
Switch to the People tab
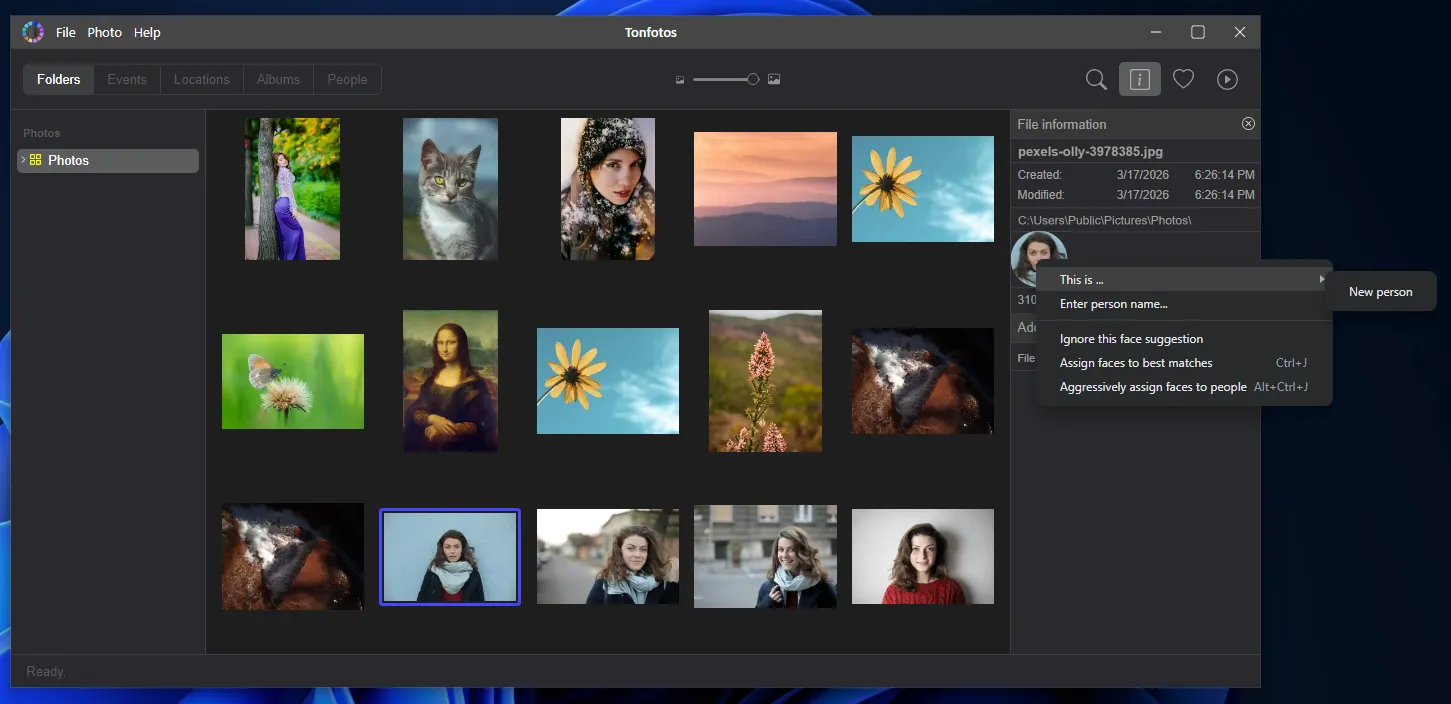click(x=347, y=80)
